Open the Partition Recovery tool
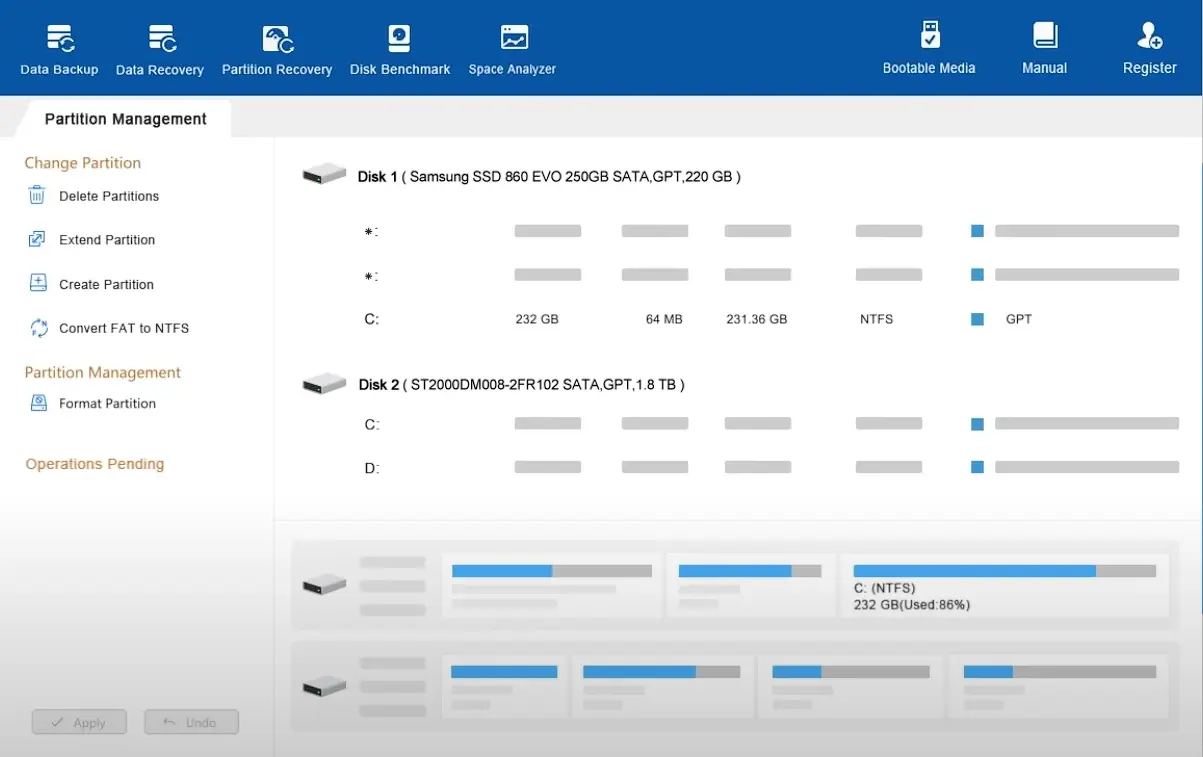The height and width of the screenshot is (757, 1203). point(277,51)
